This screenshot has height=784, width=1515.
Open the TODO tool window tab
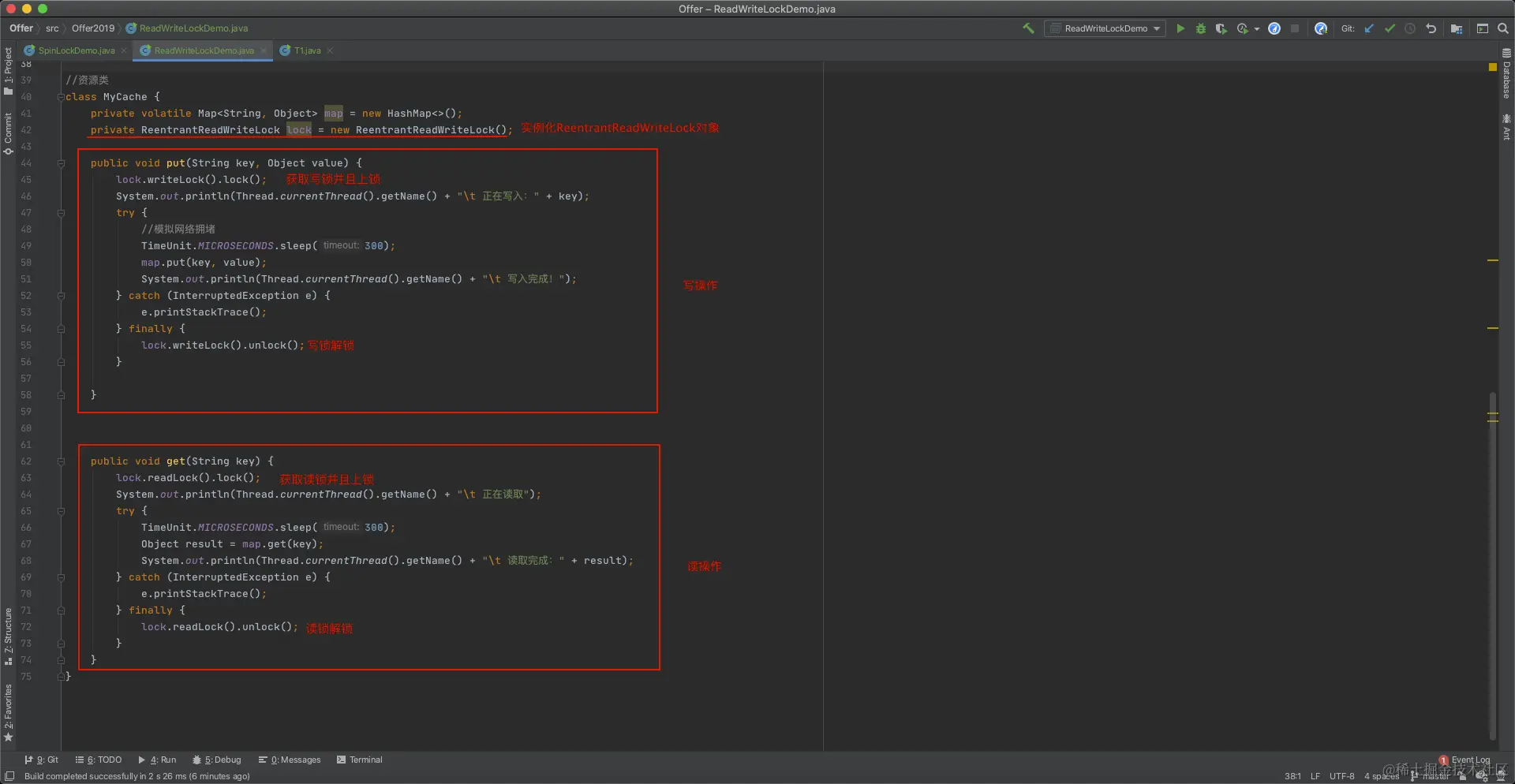[99, 760]
